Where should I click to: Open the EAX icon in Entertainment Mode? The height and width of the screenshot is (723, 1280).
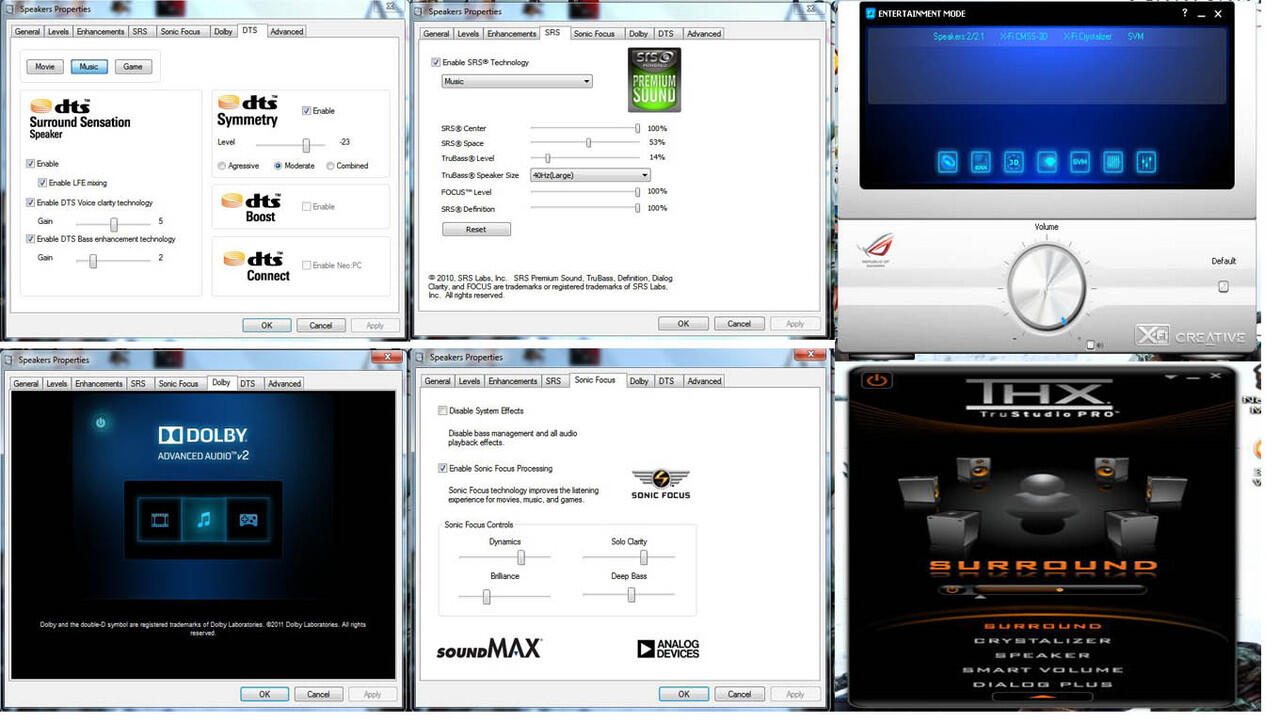pyautogui.click(x=981, y=162)
